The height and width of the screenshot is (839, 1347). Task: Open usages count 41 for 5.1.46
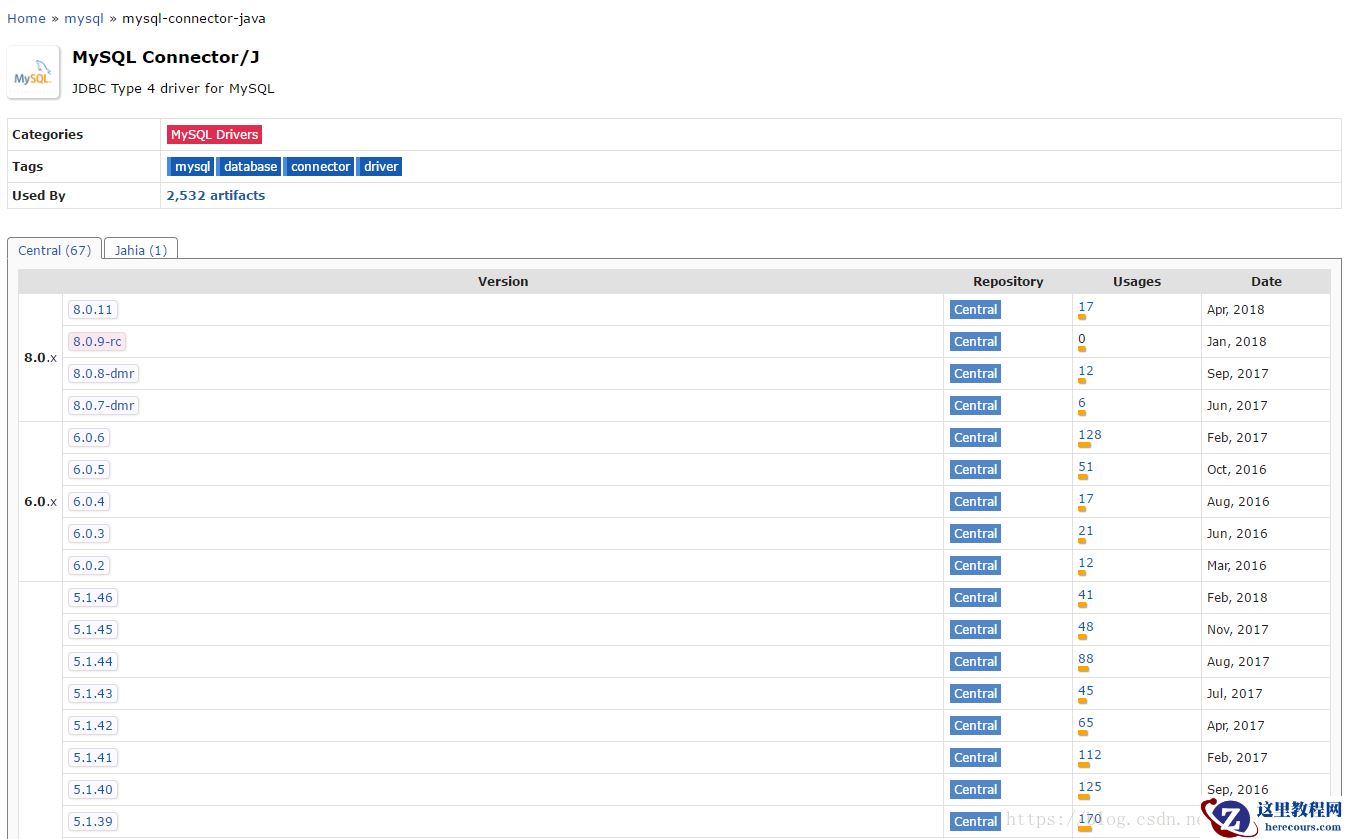[1086, 595]
